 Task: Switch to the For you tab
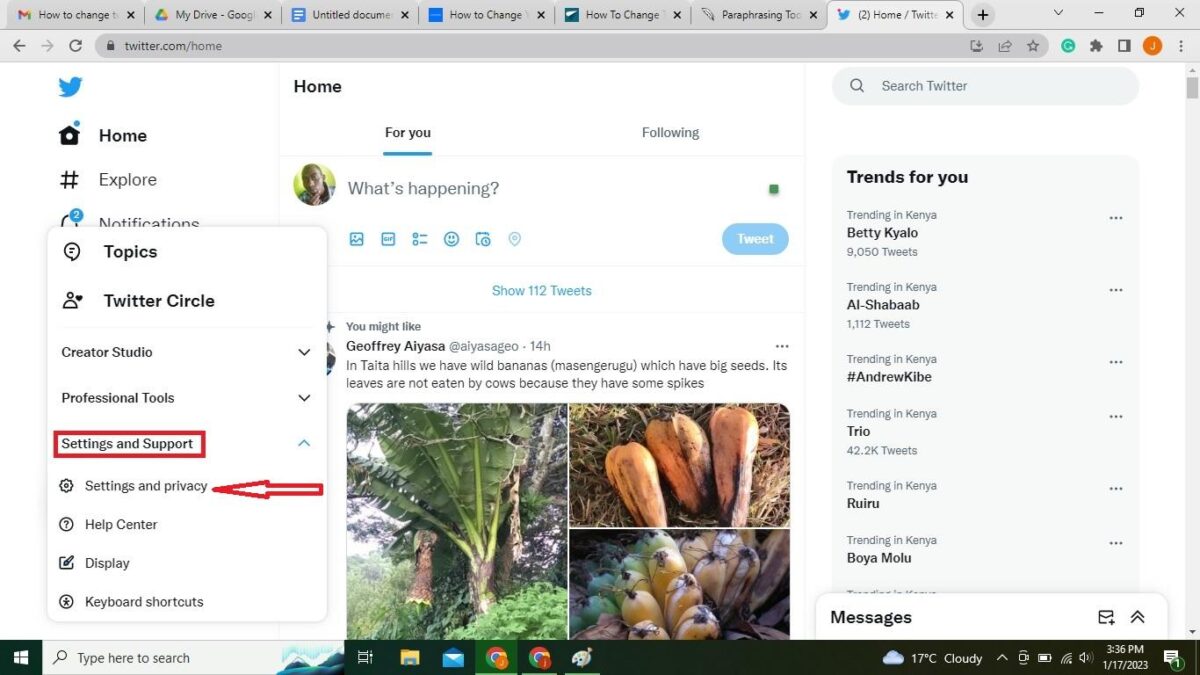[x=408, y=133]
